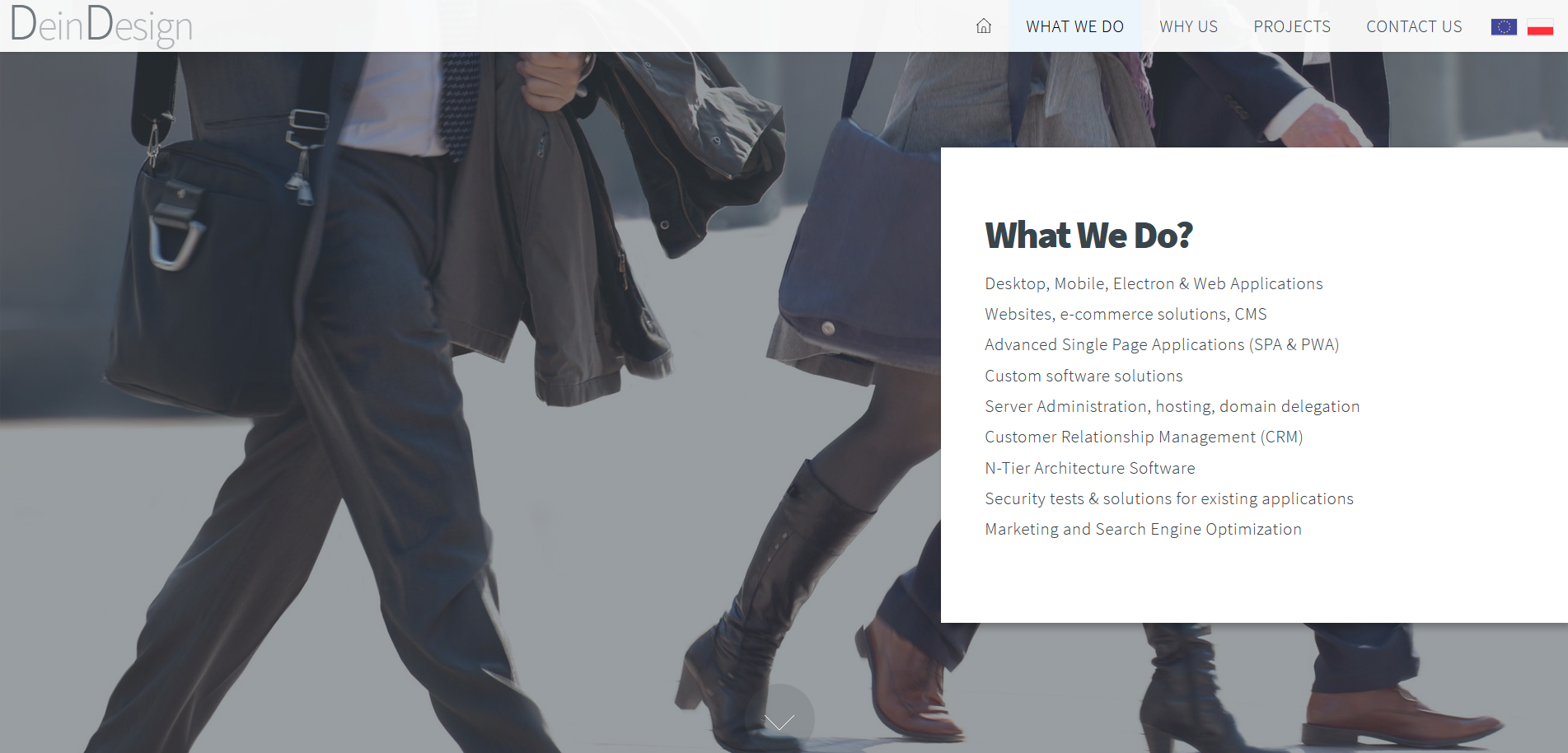Click 'N-Tier Architecture Software' text
1568x753 pixels.
point(1089,468)
